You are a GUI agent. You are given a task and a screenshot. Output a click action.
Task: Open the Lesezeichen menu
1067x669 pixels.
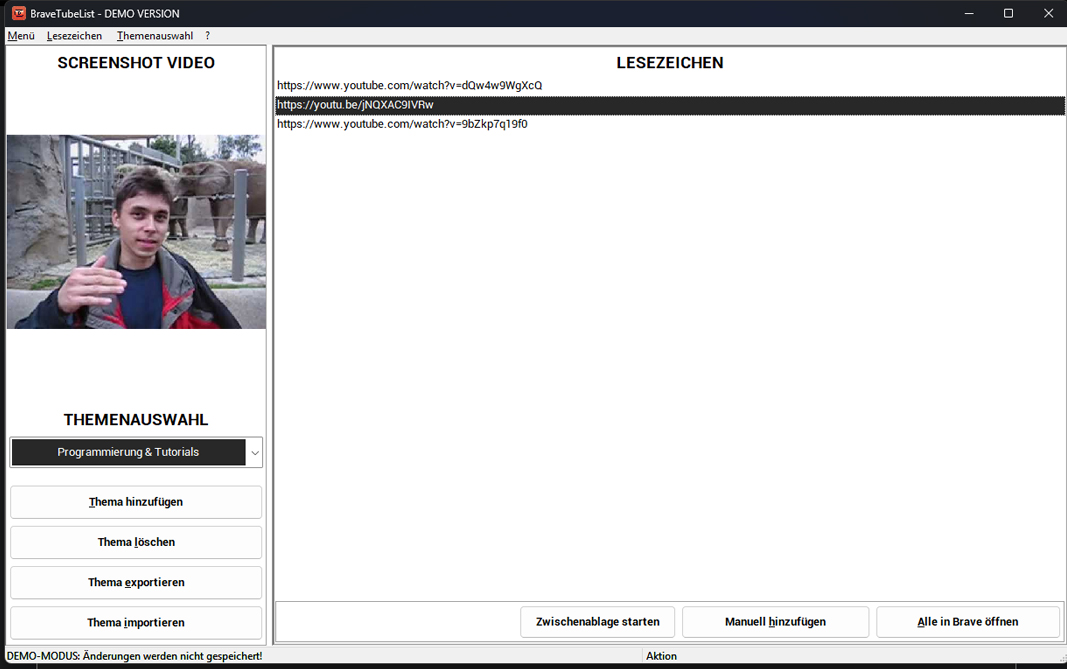pyautogui.click(x=74, y=35)
